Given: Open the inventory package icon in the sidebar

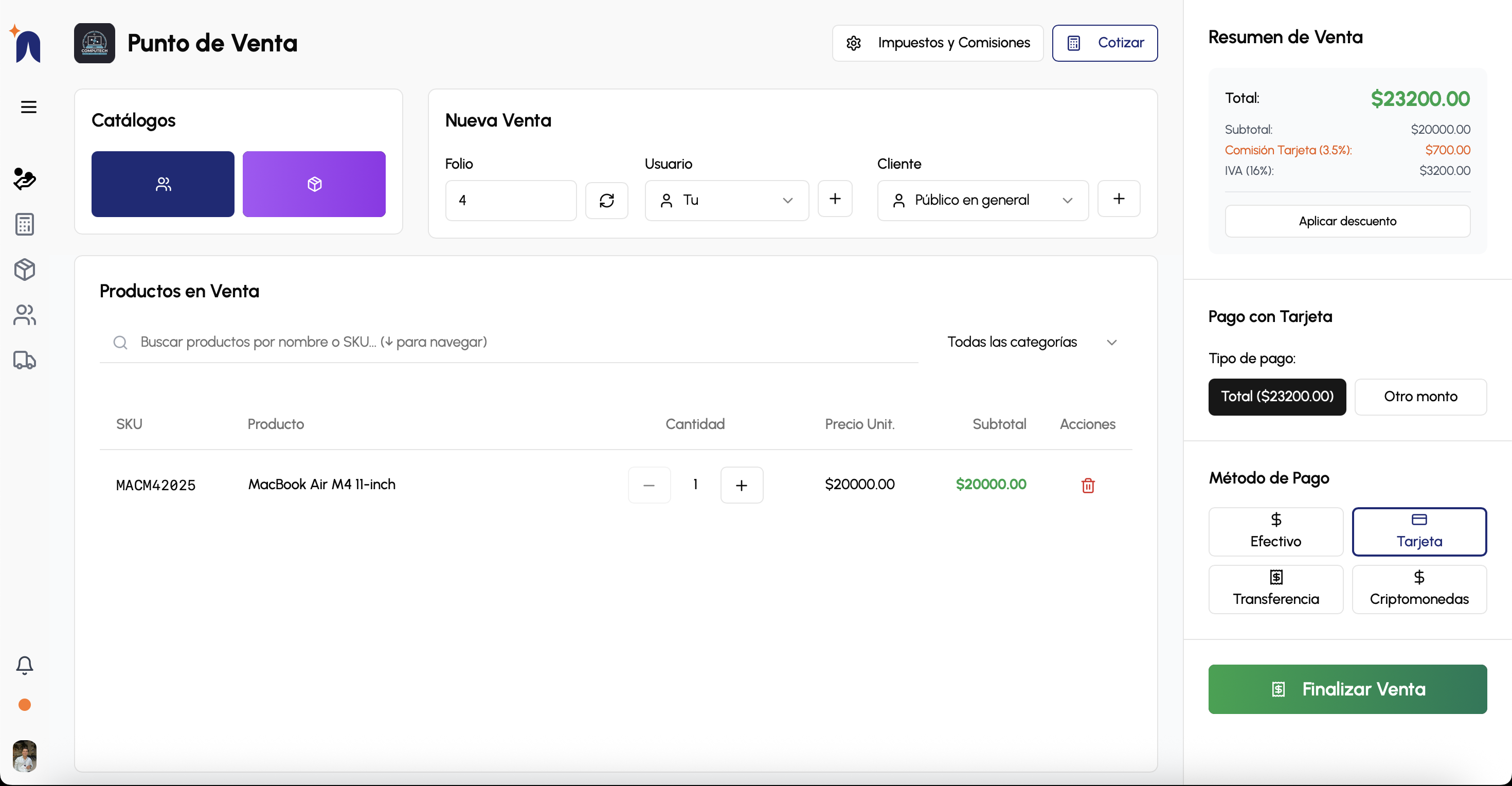Looking at the screenshot, I should (24, 270).
